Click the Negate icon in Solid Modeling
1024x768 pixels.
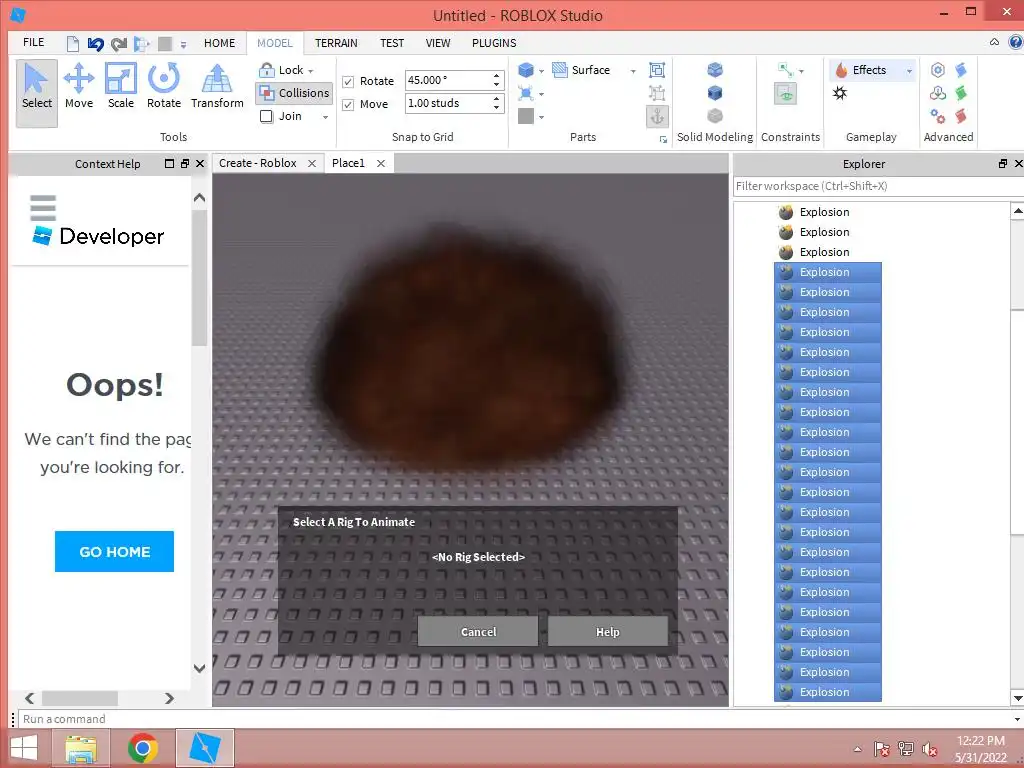[x=715, y=93]
